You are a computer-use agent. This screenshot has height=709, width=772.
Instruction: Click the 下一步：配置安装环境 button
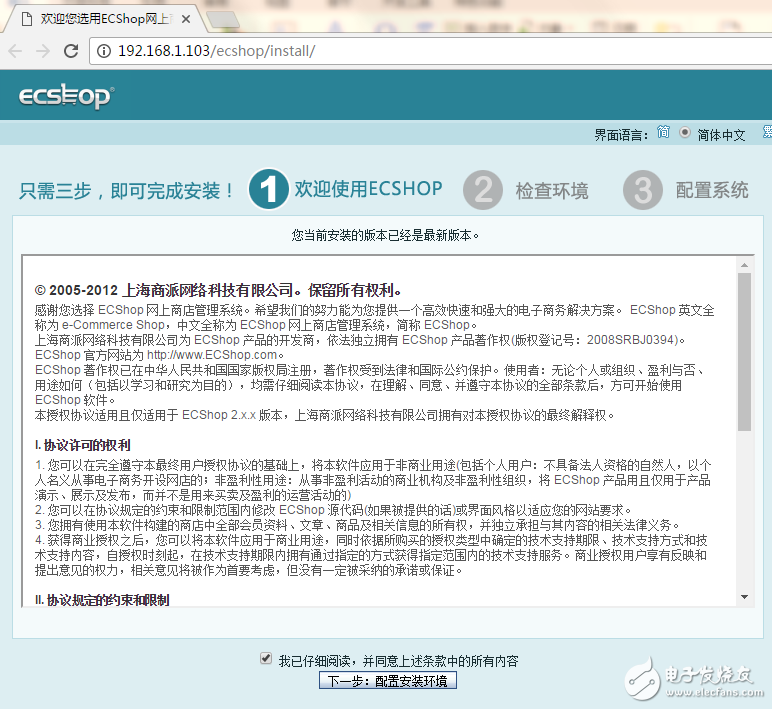[x=388, y=681]
